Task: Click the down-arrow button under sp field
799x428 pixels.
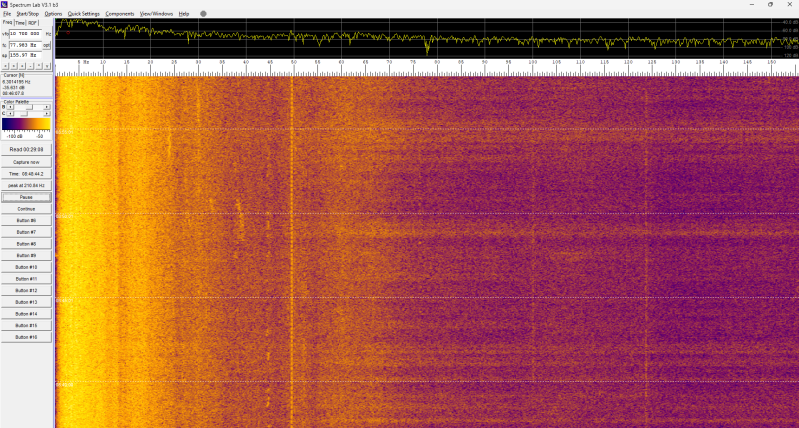Action: click(x=47, y=66)
